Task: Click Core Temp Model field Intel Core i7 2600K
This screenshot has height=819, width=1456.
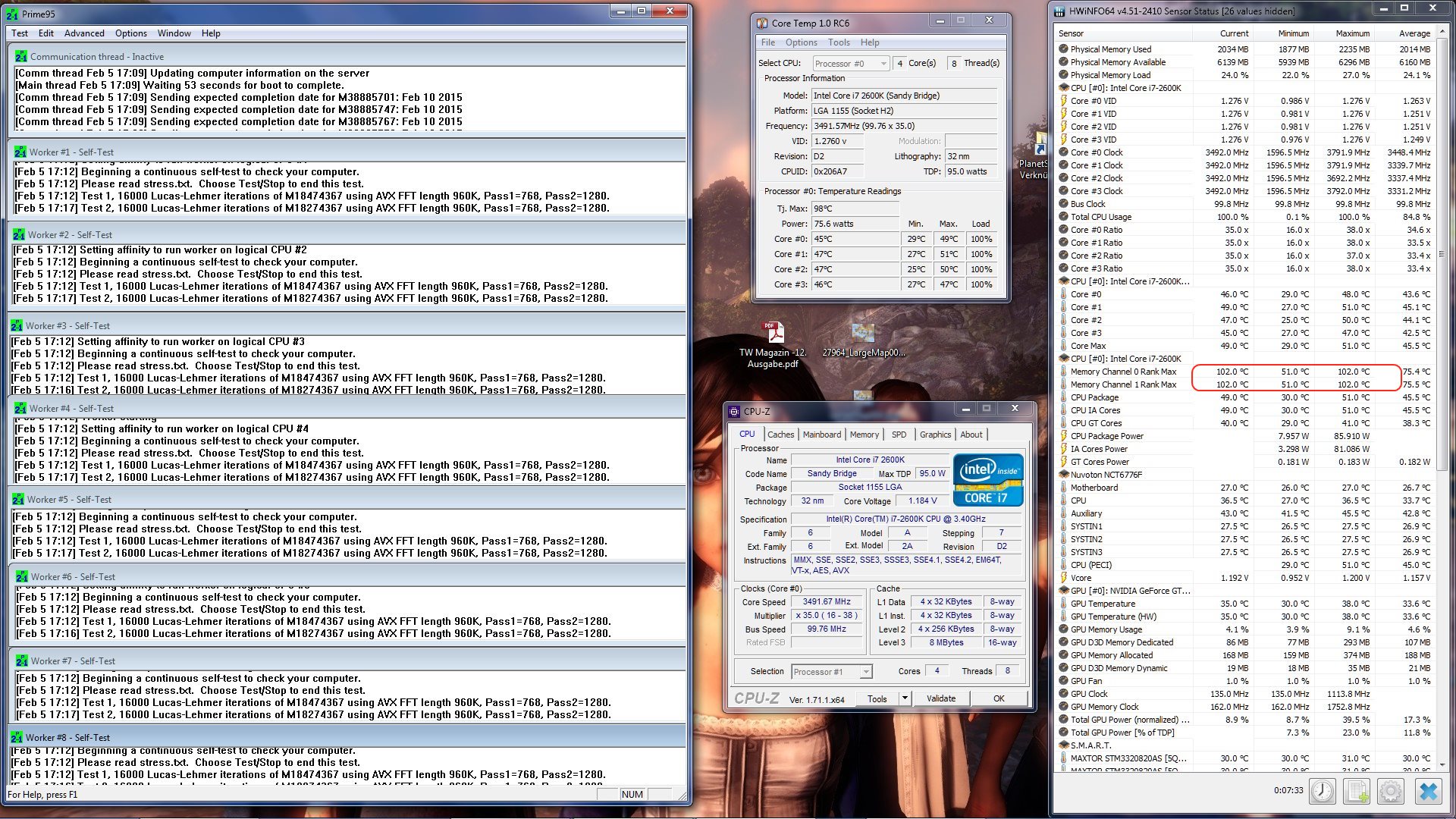Action: [904, 96]
